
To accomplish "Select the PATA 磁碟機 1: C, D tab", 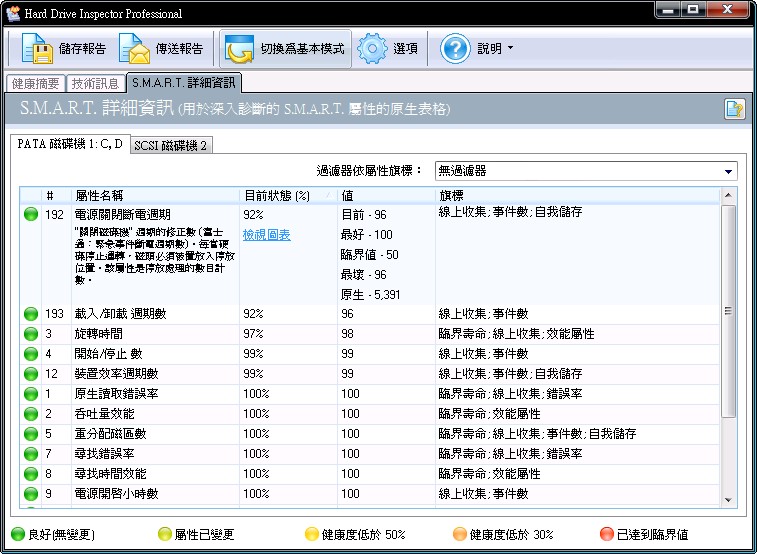I will (70, 144).
